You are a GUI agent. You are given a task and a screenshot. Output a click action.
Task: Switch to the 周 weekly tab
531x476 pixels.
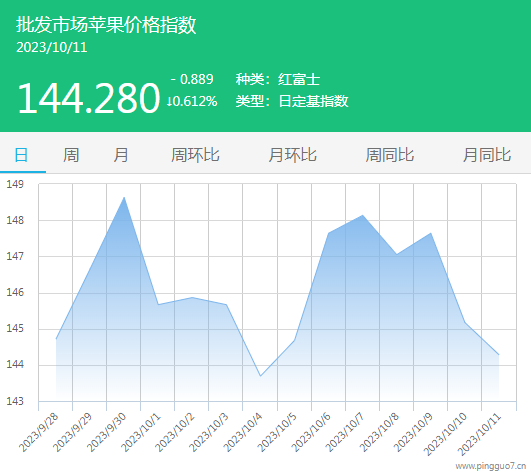(71, 155)
